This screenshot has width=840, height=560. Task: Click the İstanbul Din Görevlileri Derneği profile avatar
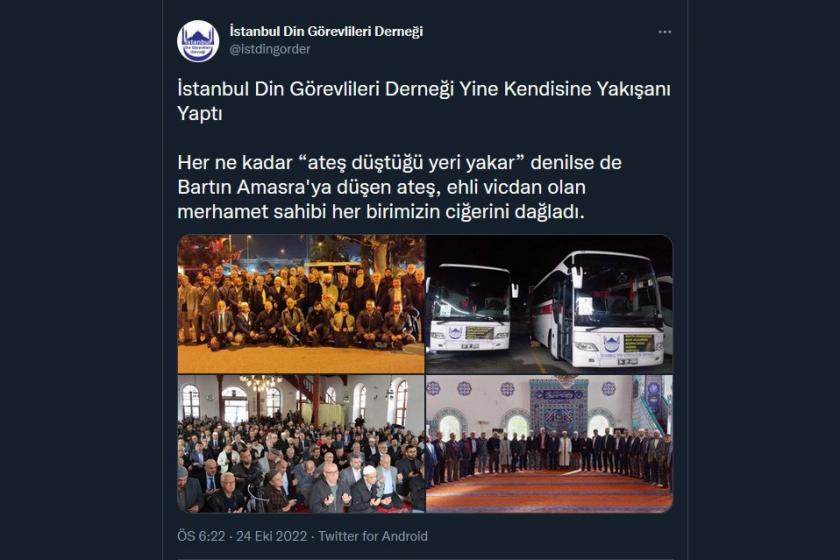198,41
